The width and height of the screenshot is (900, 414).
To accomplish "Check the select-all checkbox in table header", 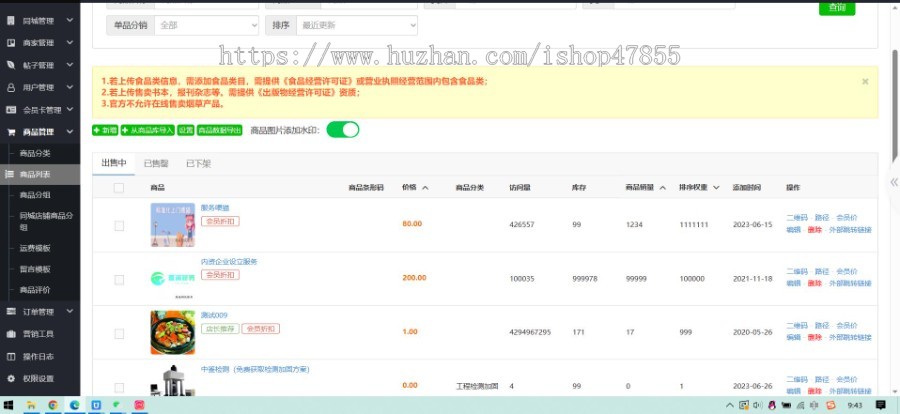I will click(x=119, y=188).
